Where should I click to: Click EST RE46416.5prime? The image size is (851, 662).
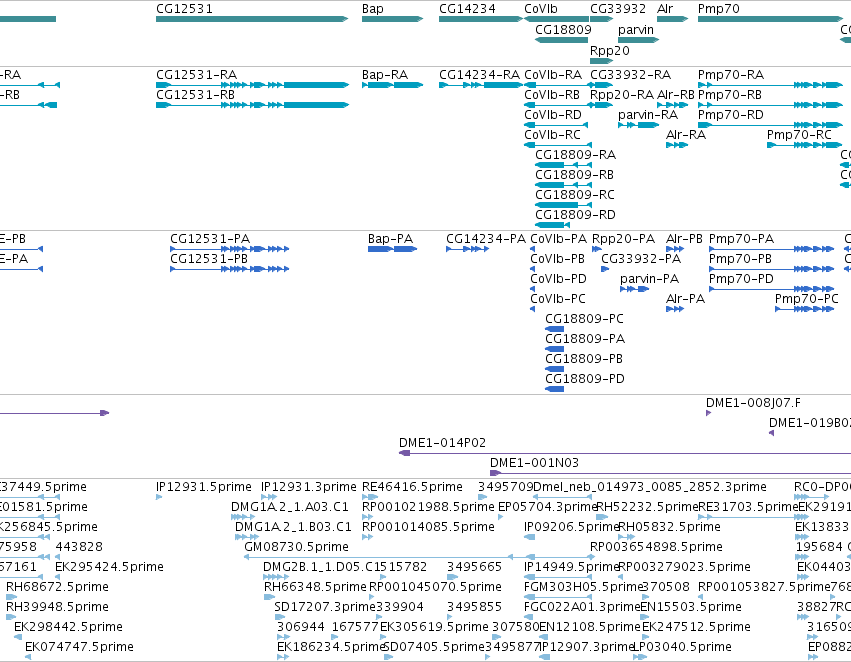point(412,487)
